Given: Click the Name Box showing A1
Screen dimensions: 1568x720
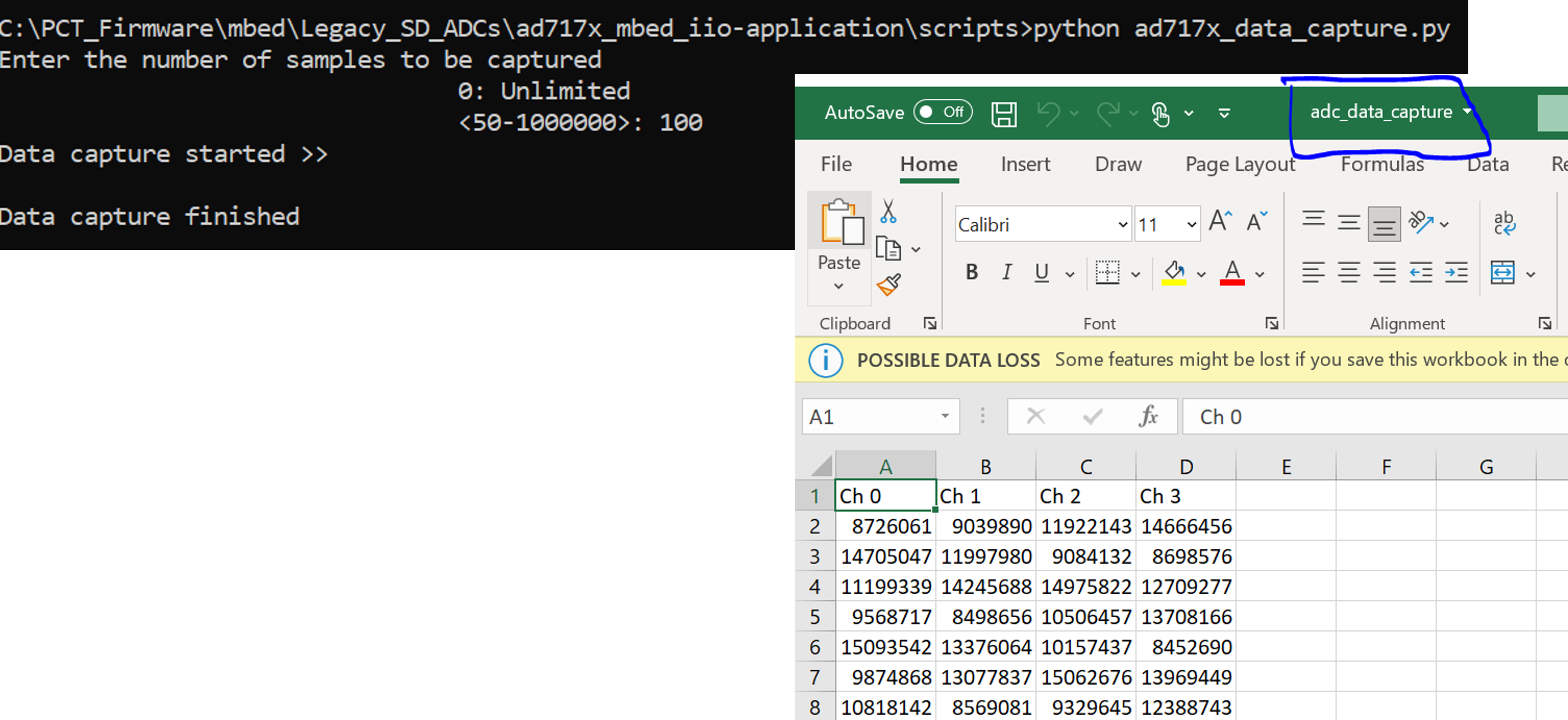Looking at the screenshot, I should 880,417.
